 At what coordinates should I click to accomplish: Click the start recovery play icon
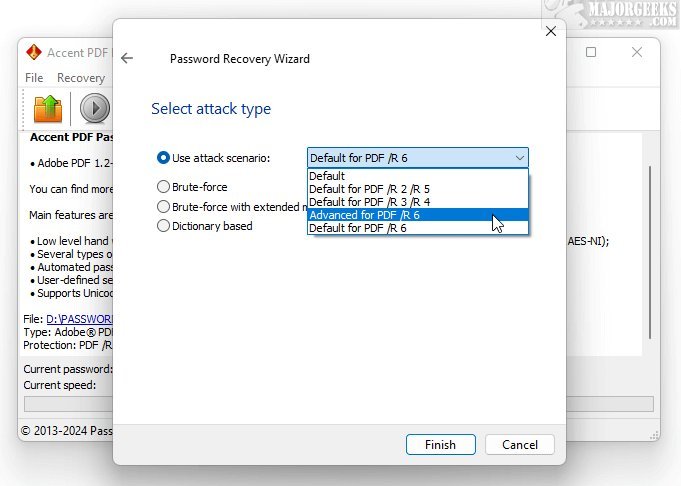tap(95, 107)
